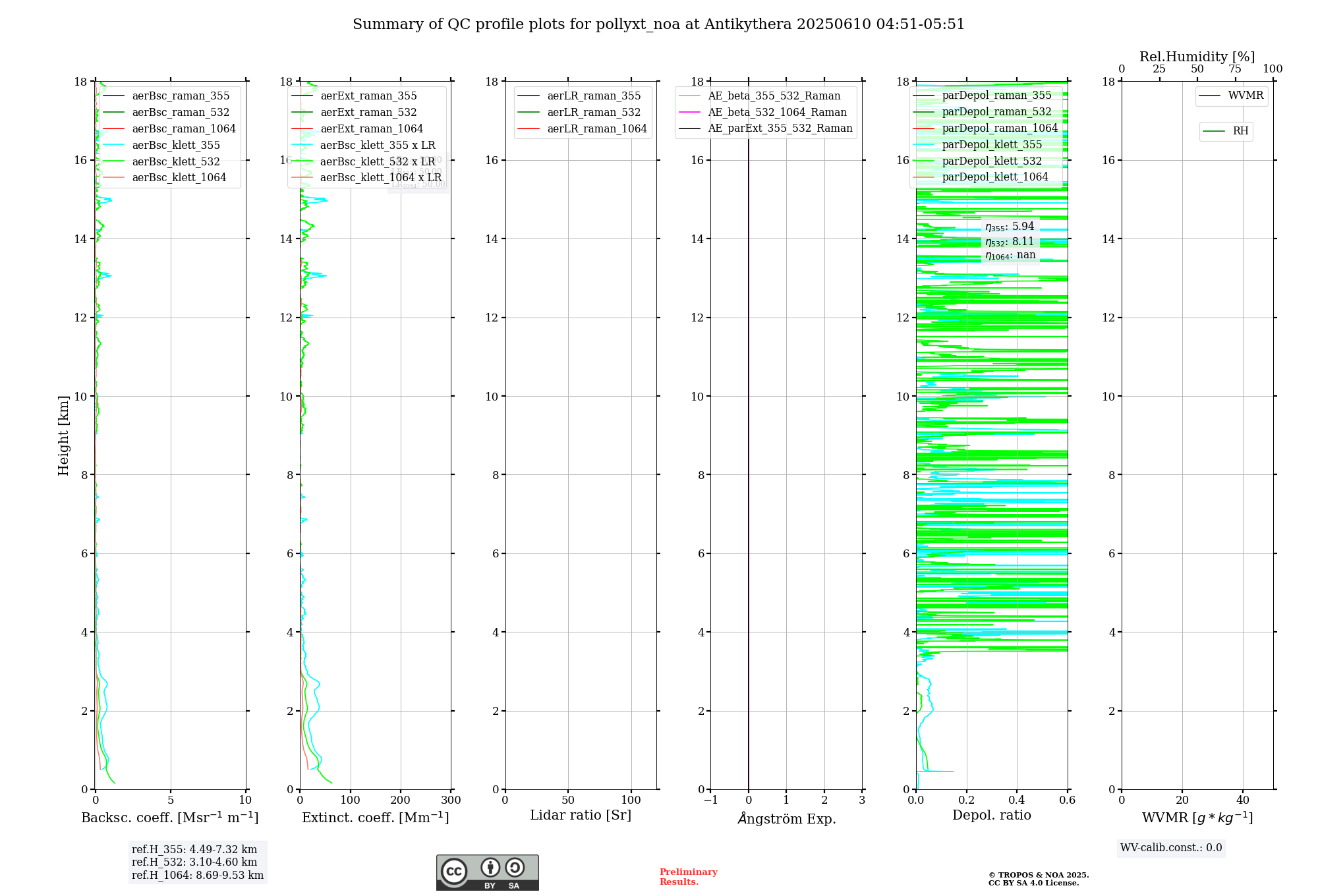
Task: Click the η355: 5.94 annotation
Action: coord(1010,227)
